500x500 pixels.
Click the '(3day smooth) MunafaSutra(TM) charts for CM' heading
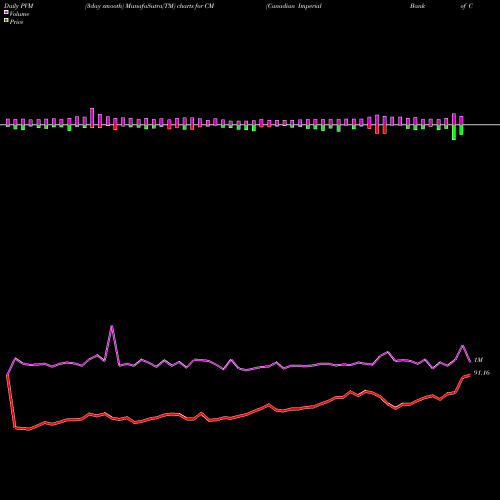[x=149, y=6]
